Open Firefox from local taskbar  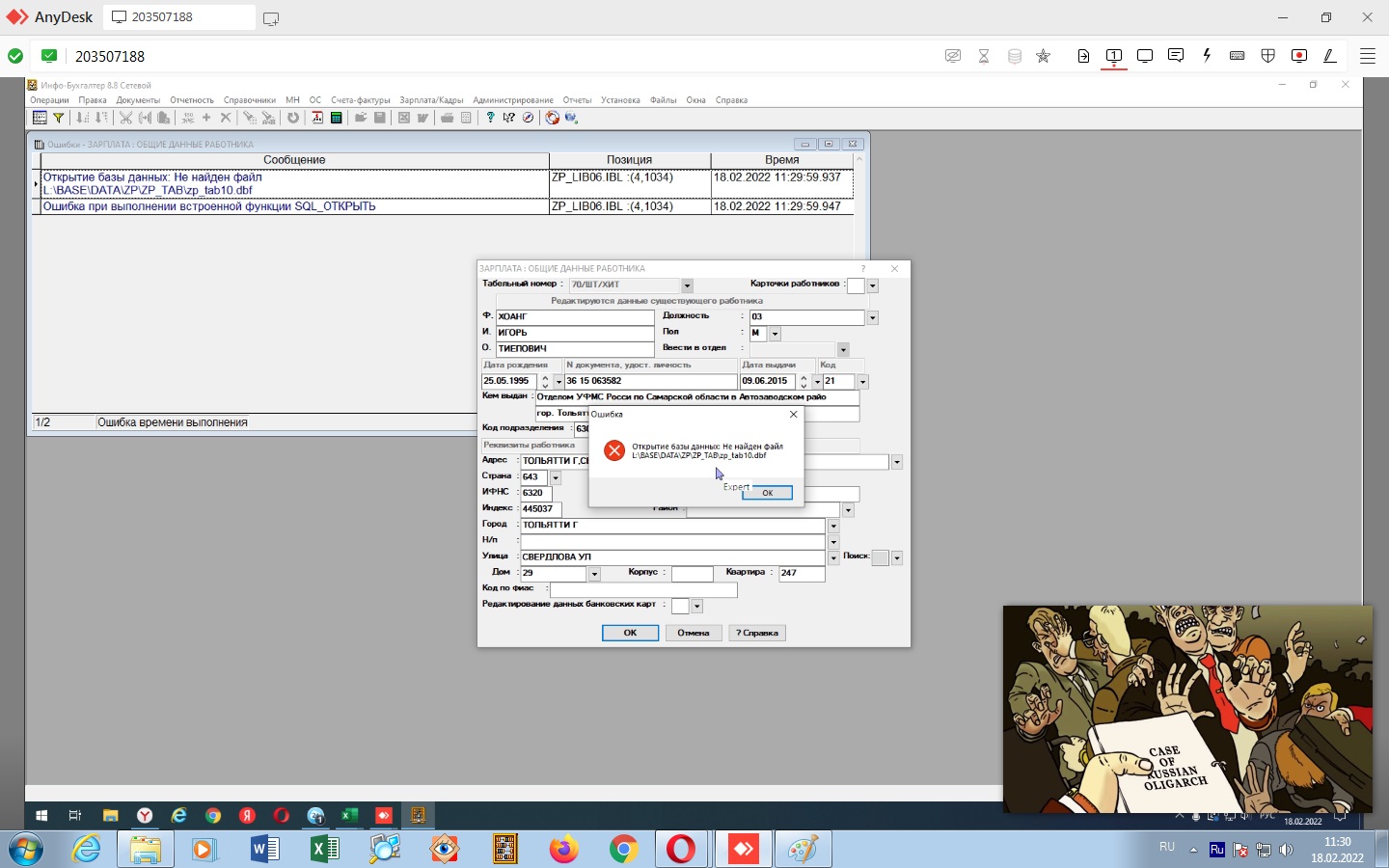click(563, 849)
